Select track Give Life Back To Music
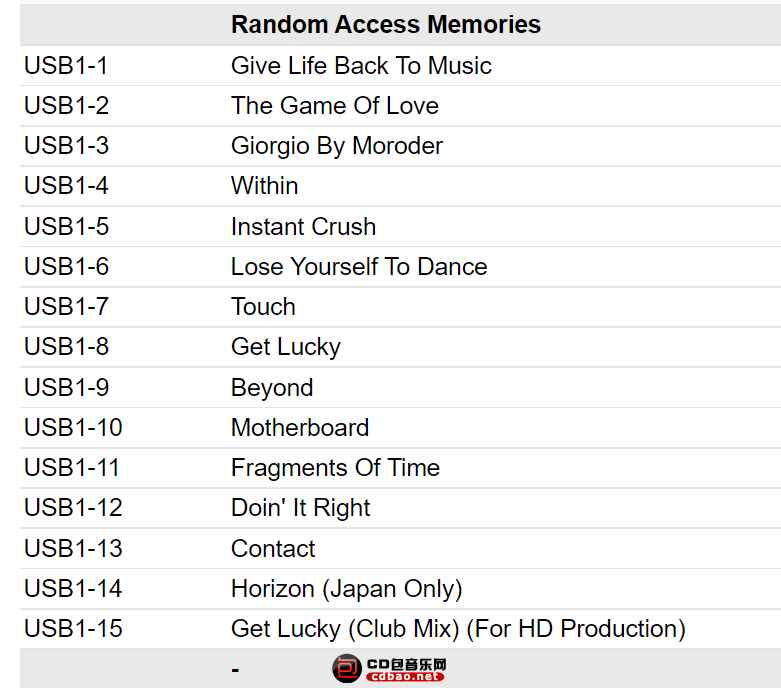781x688 pixels. click(x=361, y=66)
